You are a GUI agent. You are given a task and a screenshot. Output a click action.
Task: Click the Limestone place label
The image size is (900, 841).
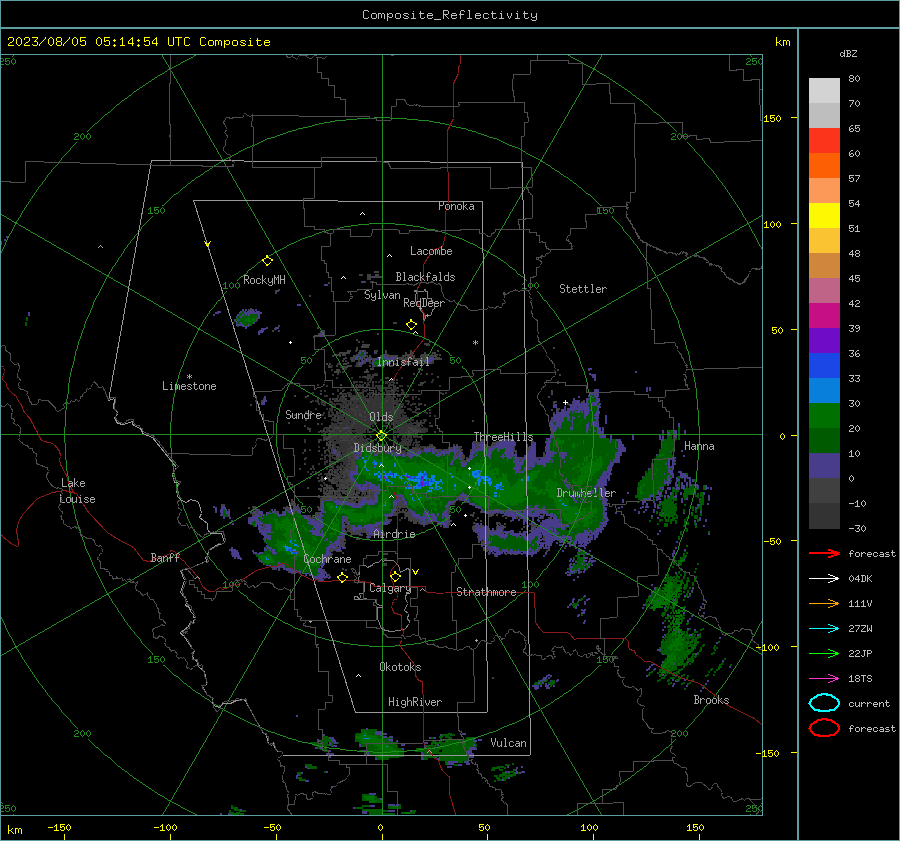189,386
